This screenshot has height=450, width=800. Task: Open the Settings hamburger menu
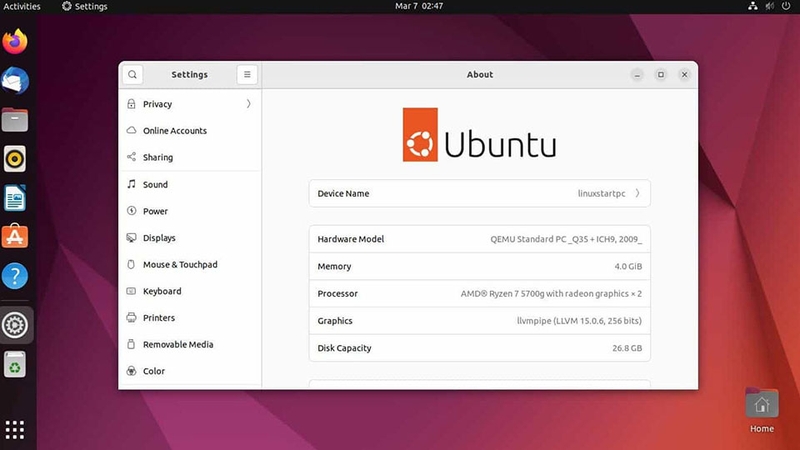(x=247, y=74)
